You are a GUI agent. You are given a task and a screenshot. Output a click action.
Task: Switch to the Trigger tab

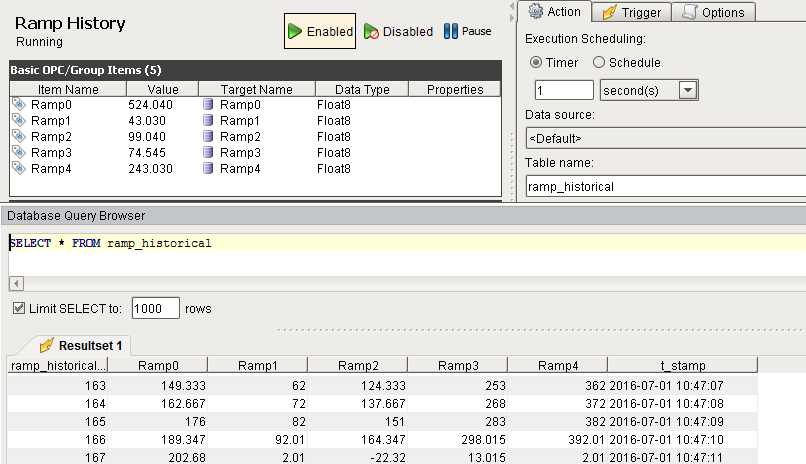(x=632, y=12)
